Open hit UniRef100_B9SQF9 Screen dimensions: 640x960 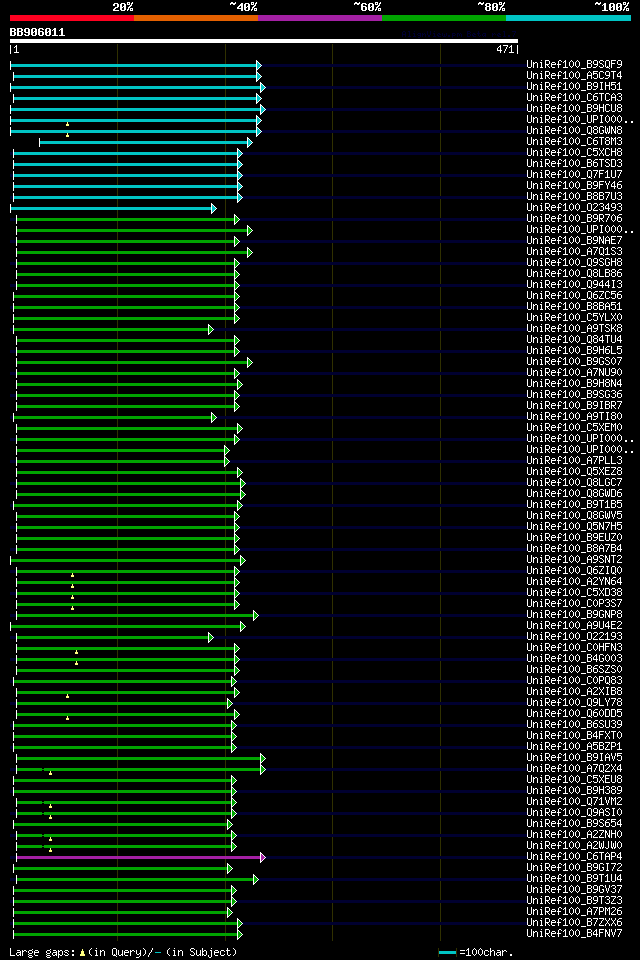tap(574, 64)
